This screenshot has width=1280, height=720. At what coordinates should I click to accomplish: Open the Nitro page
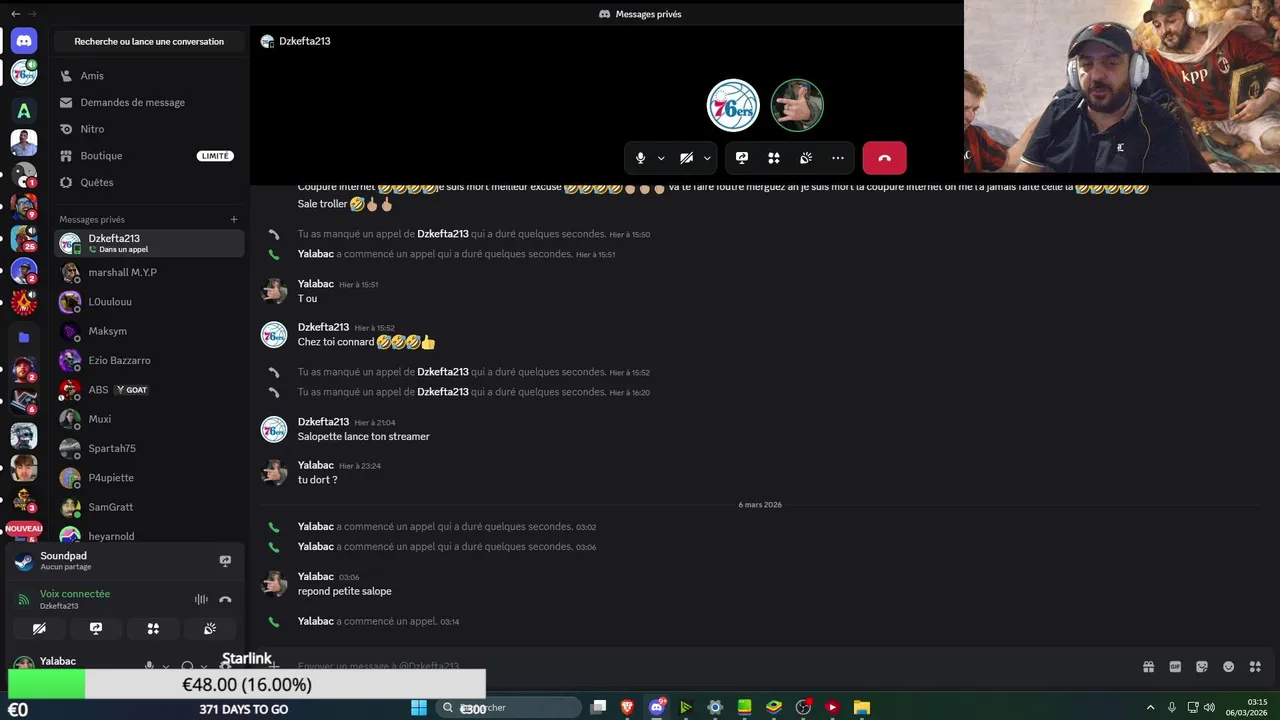pyautogui.click(x=149, y=129)
